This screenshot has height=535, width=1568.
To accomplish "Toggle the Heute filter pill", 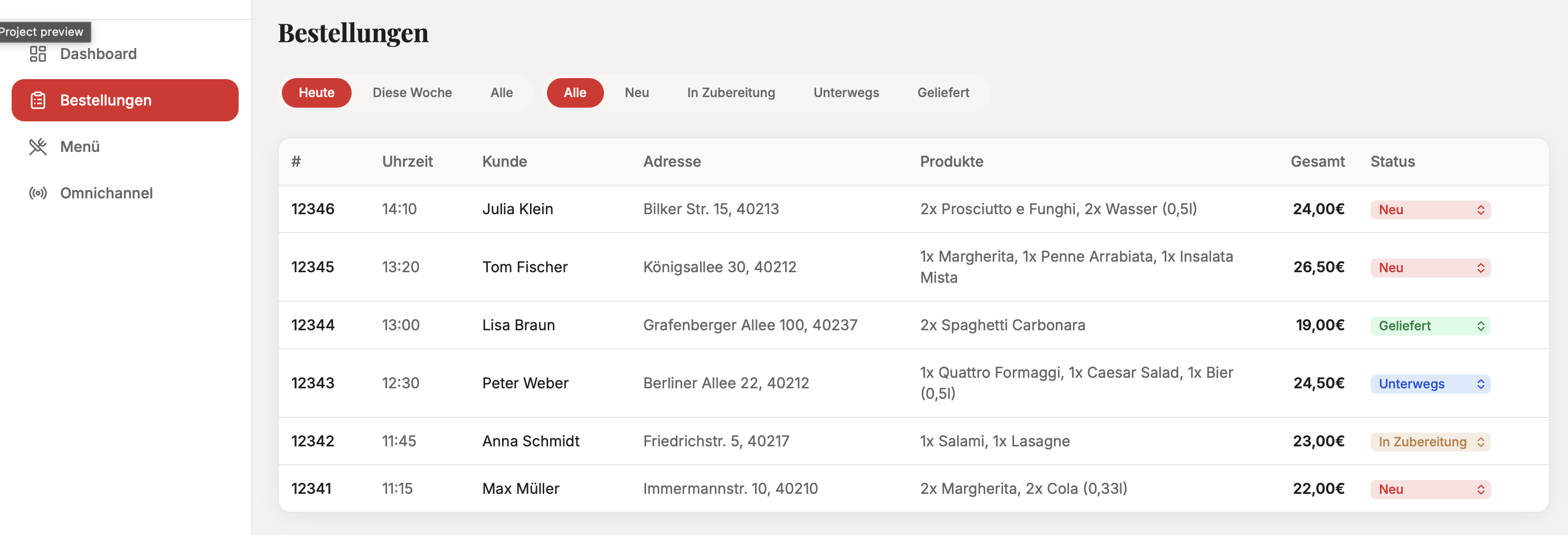I will (x=316, y=92).
